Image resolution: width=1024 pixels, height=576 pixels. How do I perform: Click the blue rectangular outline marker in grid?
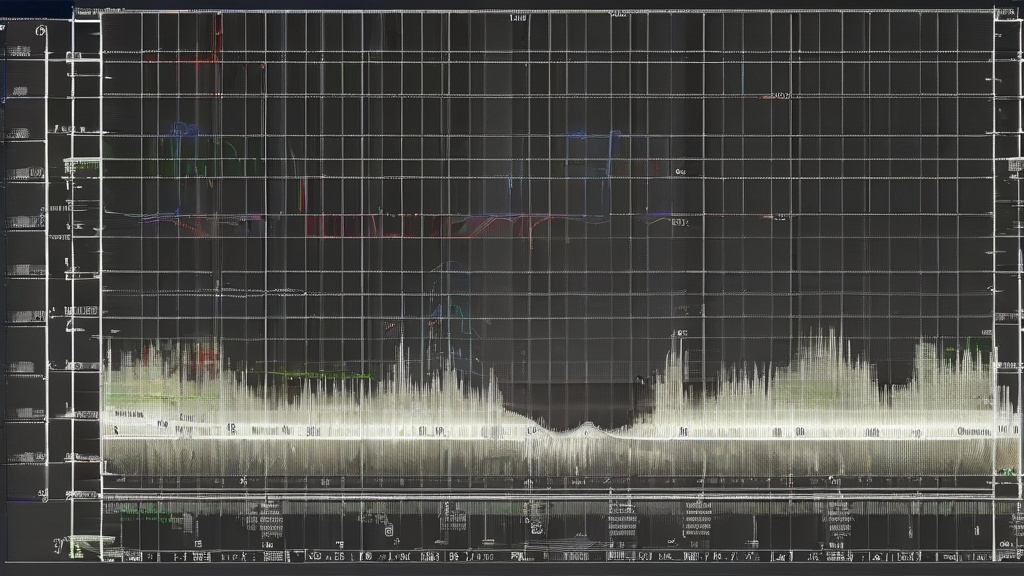tap(591, 152)
